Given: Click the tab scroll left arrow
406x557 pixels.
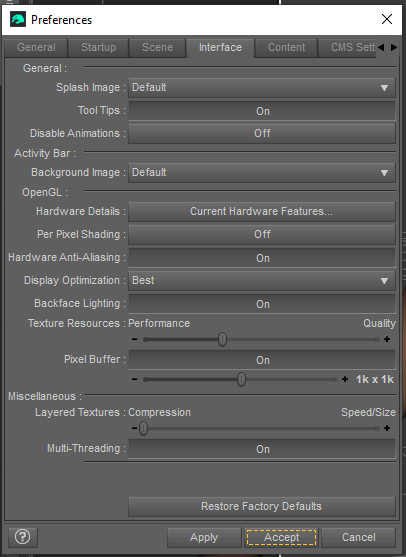Looking at the screenshot, I should [381, 47].
